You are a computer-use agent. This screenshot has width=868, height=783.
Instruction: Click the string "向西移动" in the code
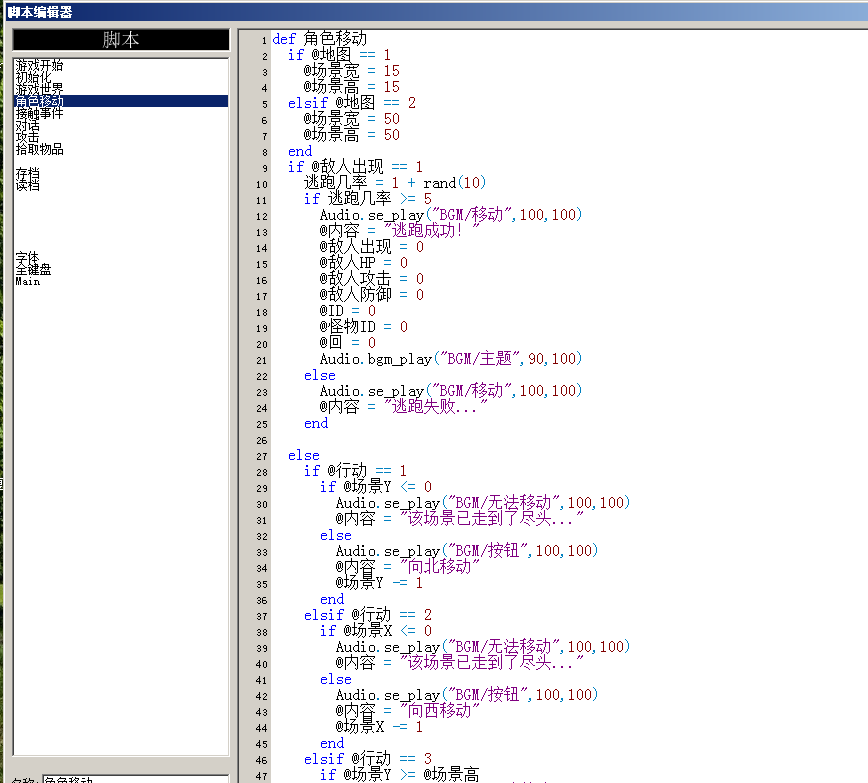pos(440,711)
